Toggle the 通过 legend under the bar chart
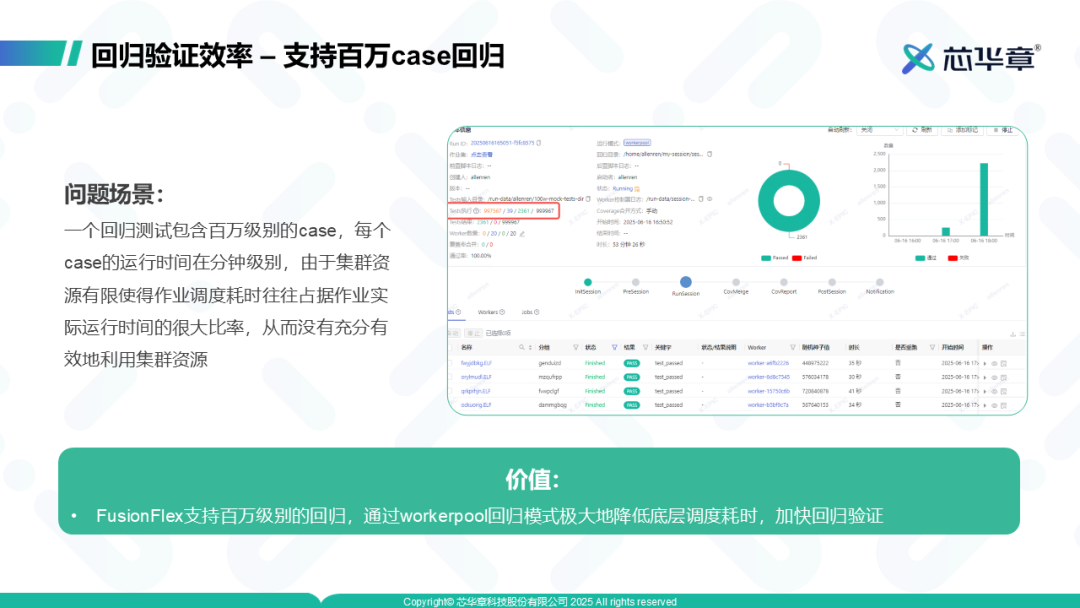Viewport: 1080px width, 608px height. pyautogui.click(x=926, y=258)
